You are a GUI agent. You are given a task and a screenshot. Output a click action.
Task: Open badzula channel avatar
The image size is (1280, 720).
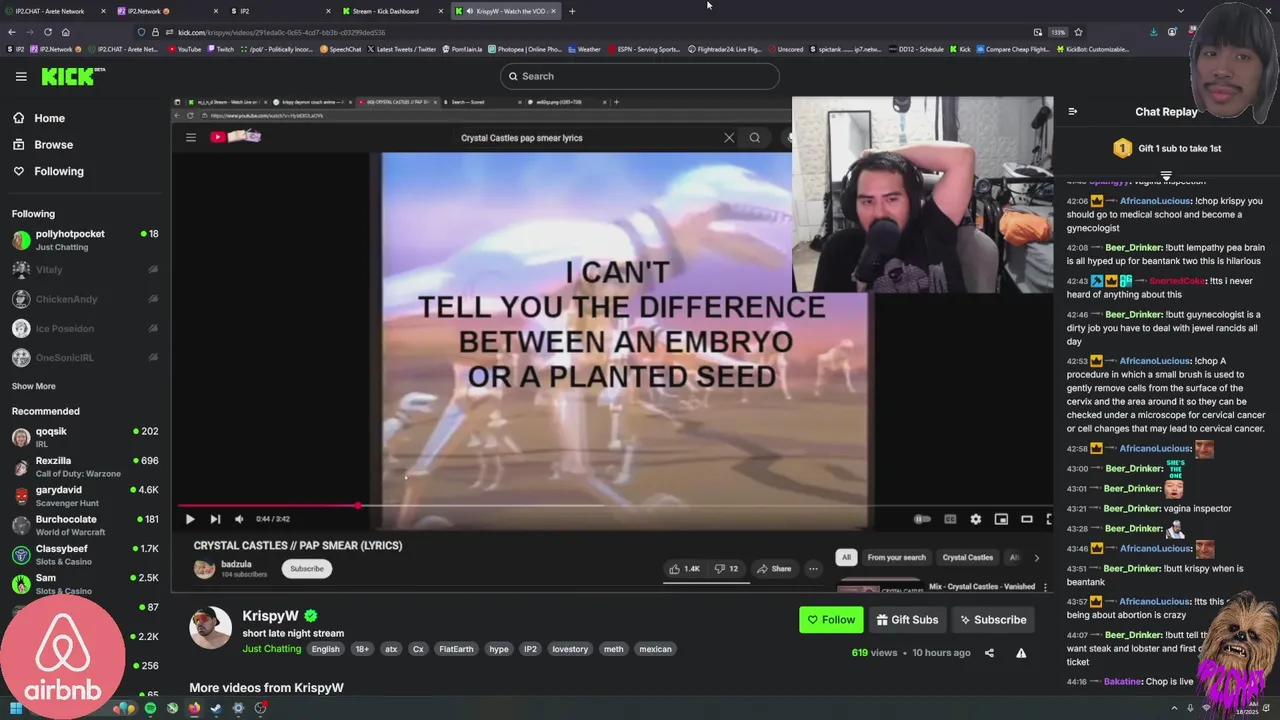pos(204,569)
